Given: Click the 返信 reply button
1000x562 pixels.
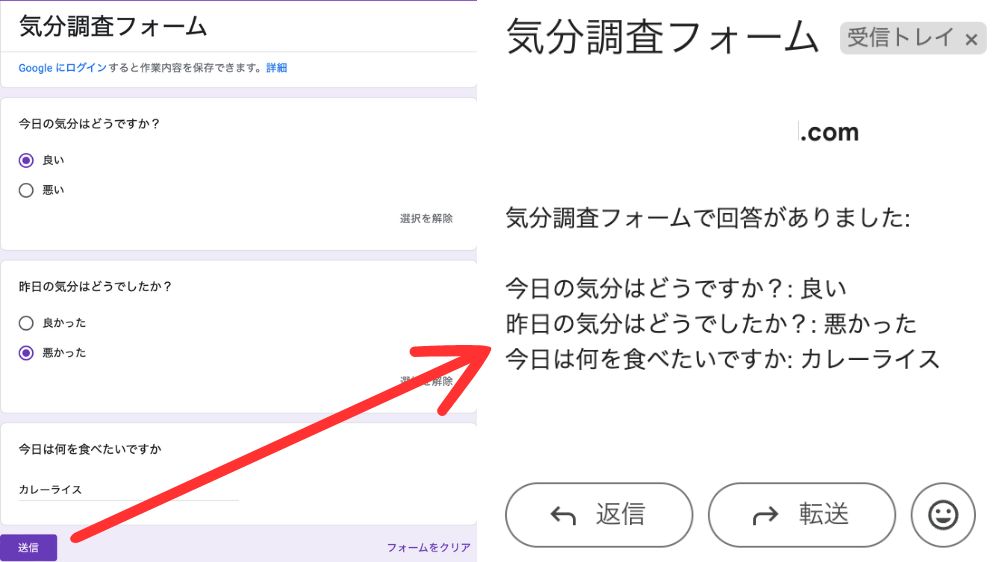Looking at the screenshot, I should (598, 515).
